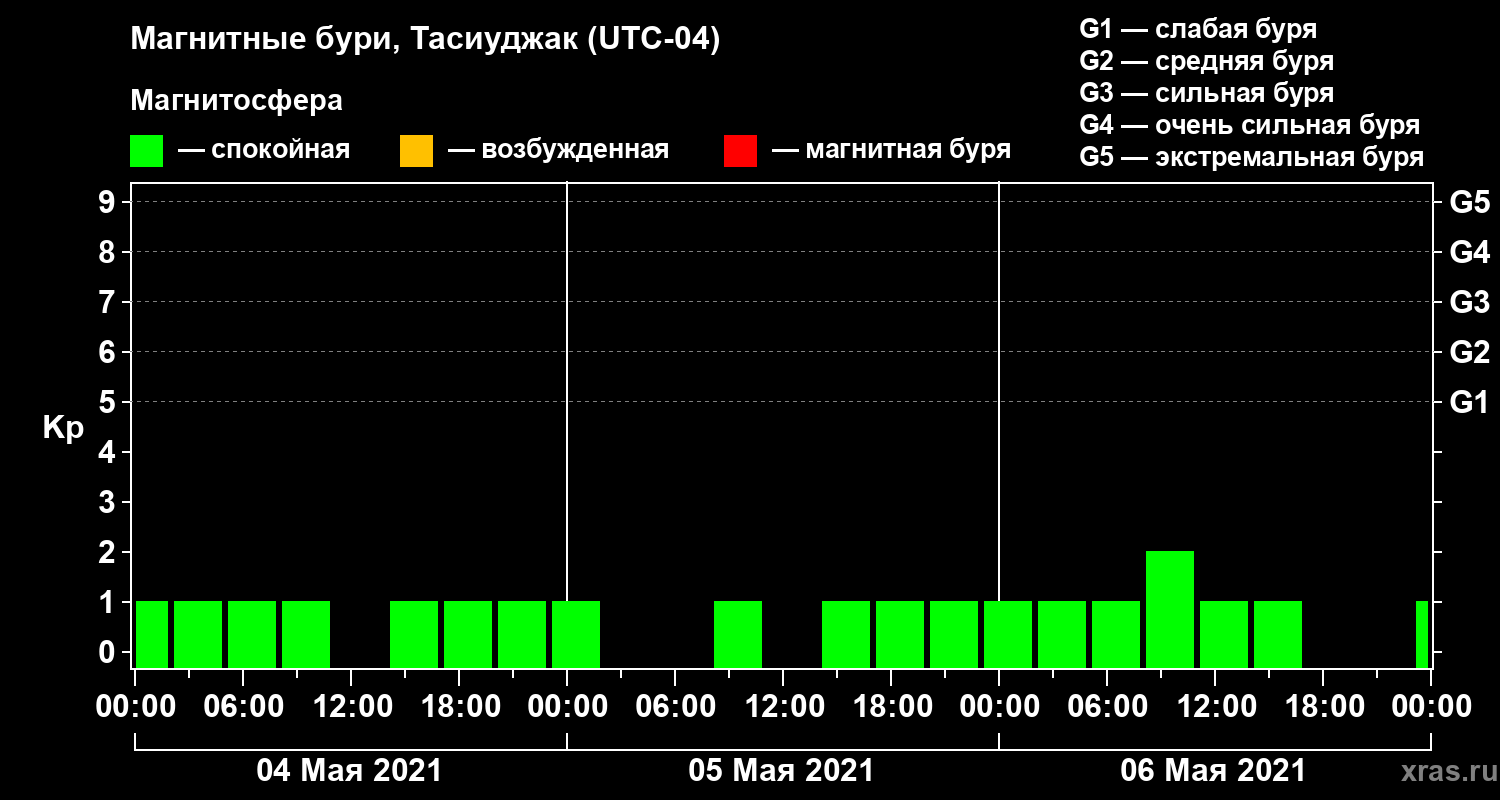Click the 12:00 time label under 05 Мая
1500x800 pixels.
pyautogui.click(x=783, y=707)
